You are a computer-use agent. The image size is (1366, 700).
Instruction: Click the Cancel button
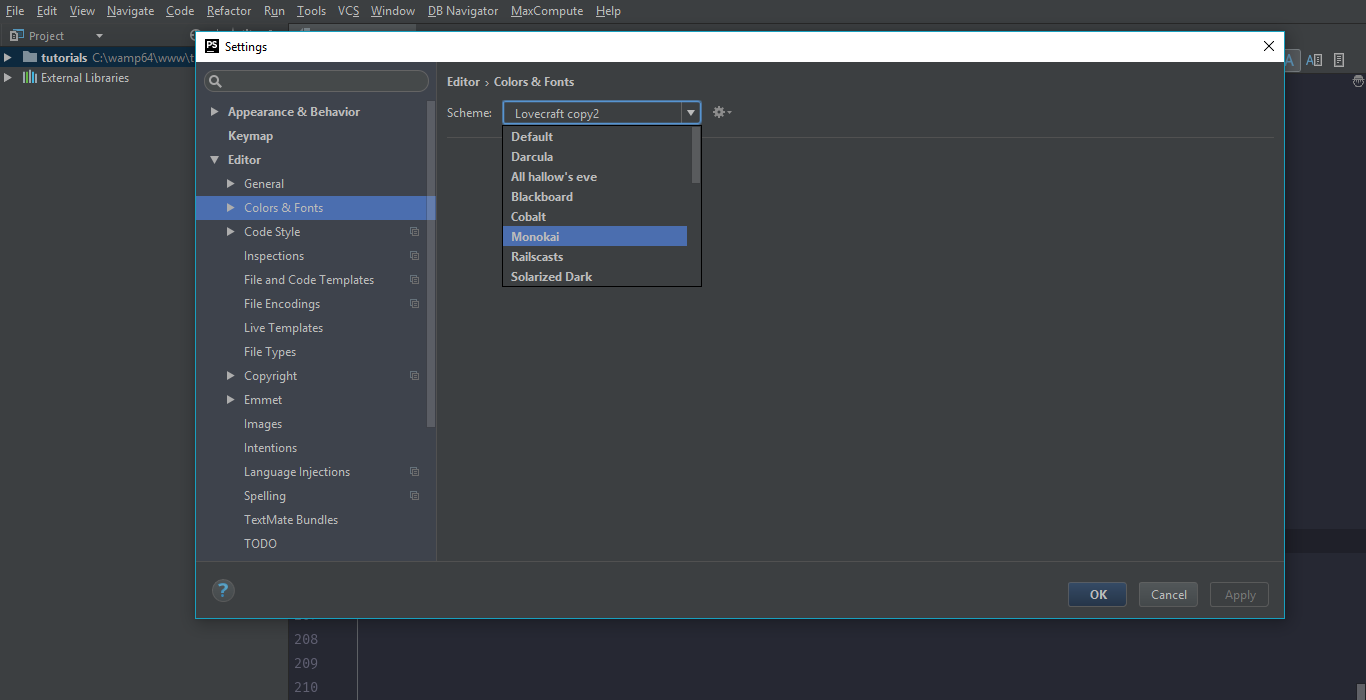(1168, 594)
